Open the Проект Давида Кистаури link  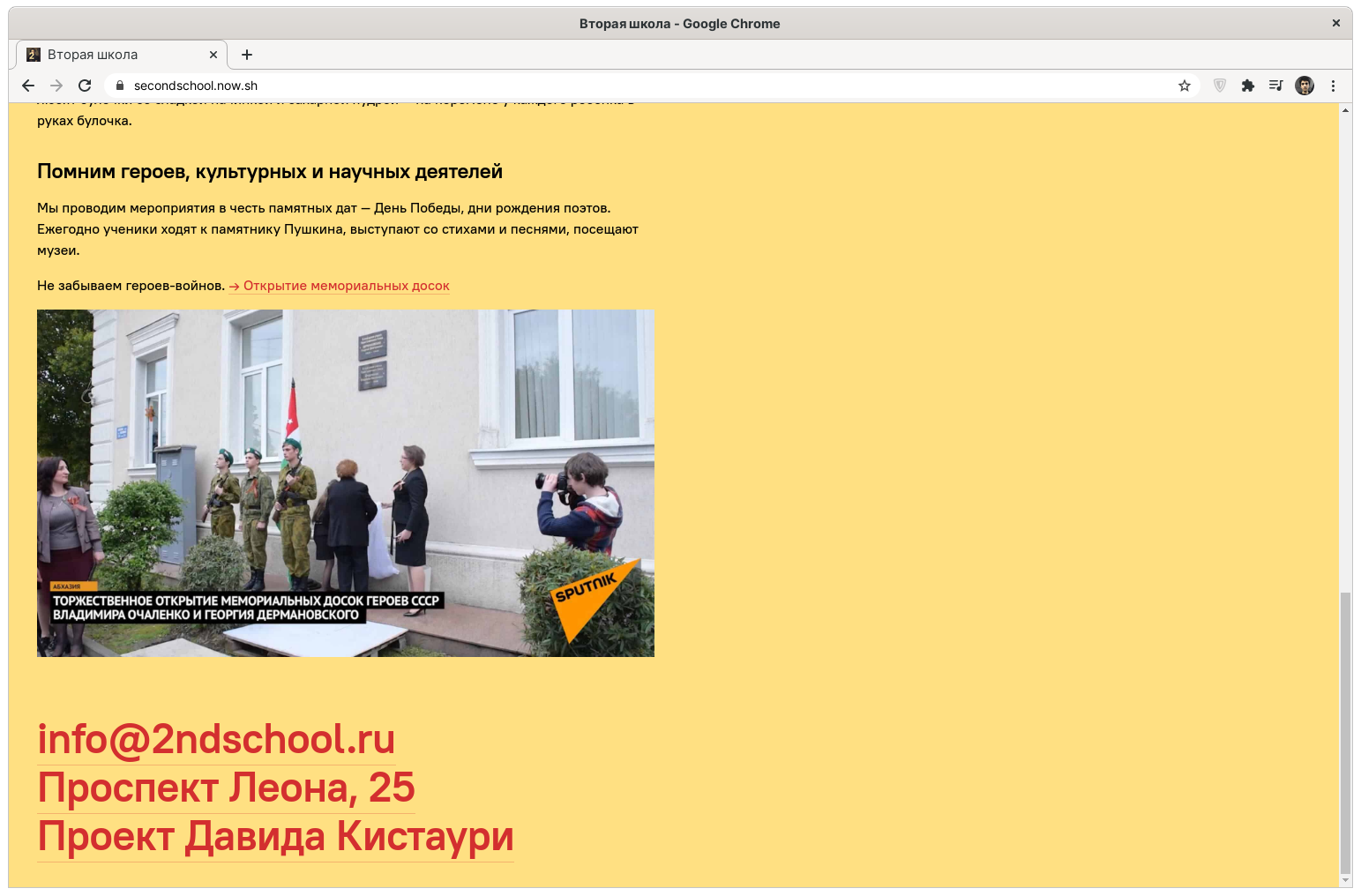pos(275,836)
